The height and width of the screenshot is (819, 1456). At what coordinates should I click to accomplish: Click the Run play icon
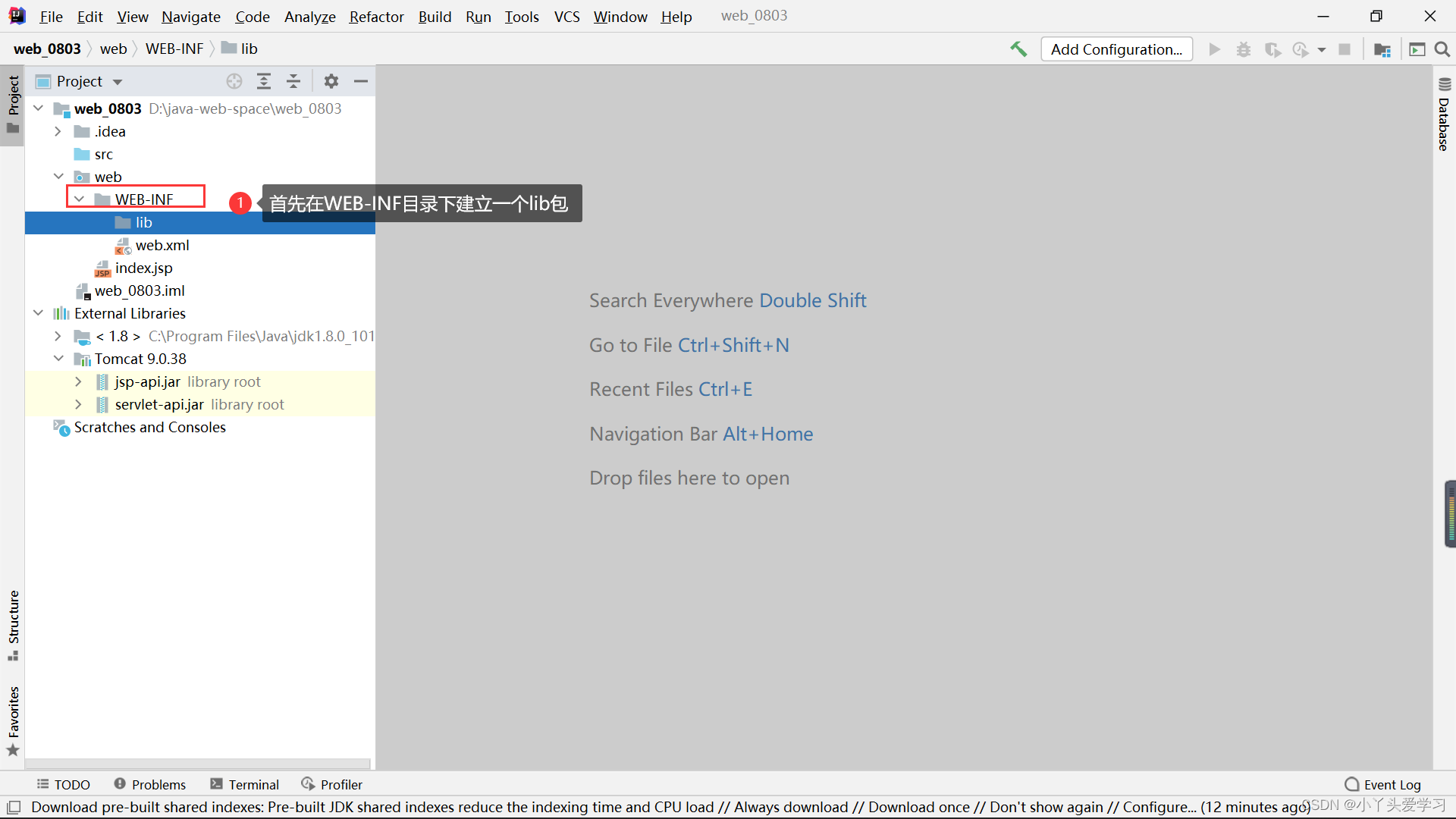click(x=1214, y=49)
